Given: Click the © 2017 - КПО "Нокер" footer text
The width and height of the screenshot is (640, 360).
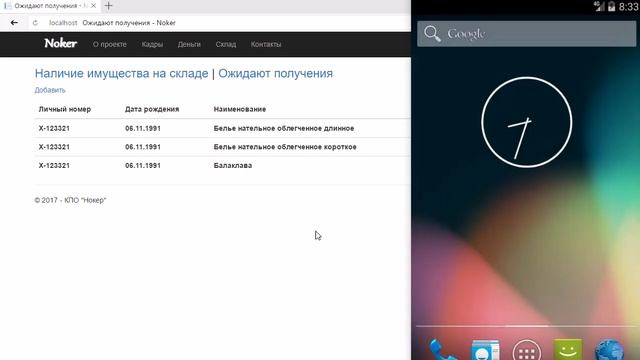Looking at the screenshot, I should click(x=70, y=200).
